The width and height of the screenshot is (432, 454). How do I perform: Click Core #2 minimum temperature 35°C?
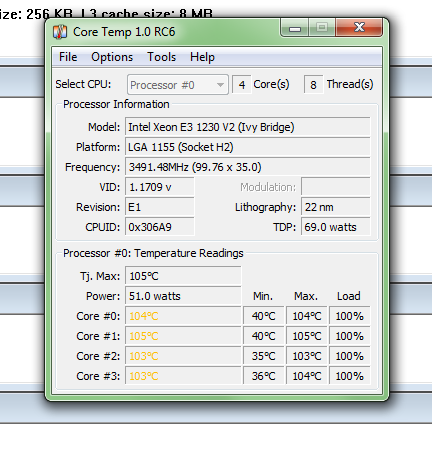point(264,356)
